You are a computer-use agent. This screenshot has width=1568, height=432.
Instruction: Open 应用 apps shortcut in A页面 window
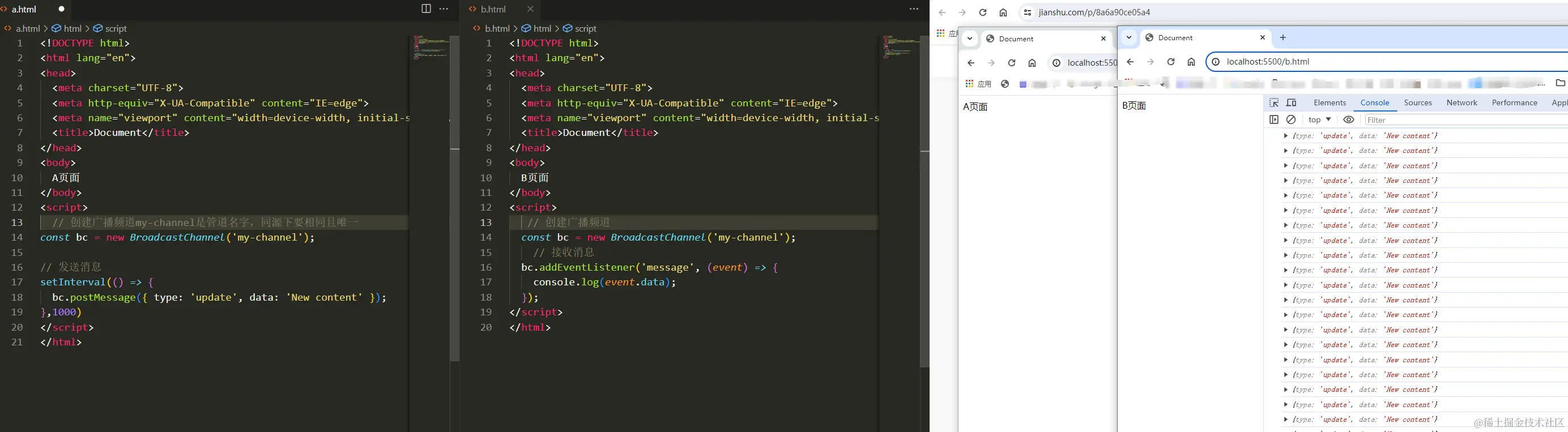979,84
